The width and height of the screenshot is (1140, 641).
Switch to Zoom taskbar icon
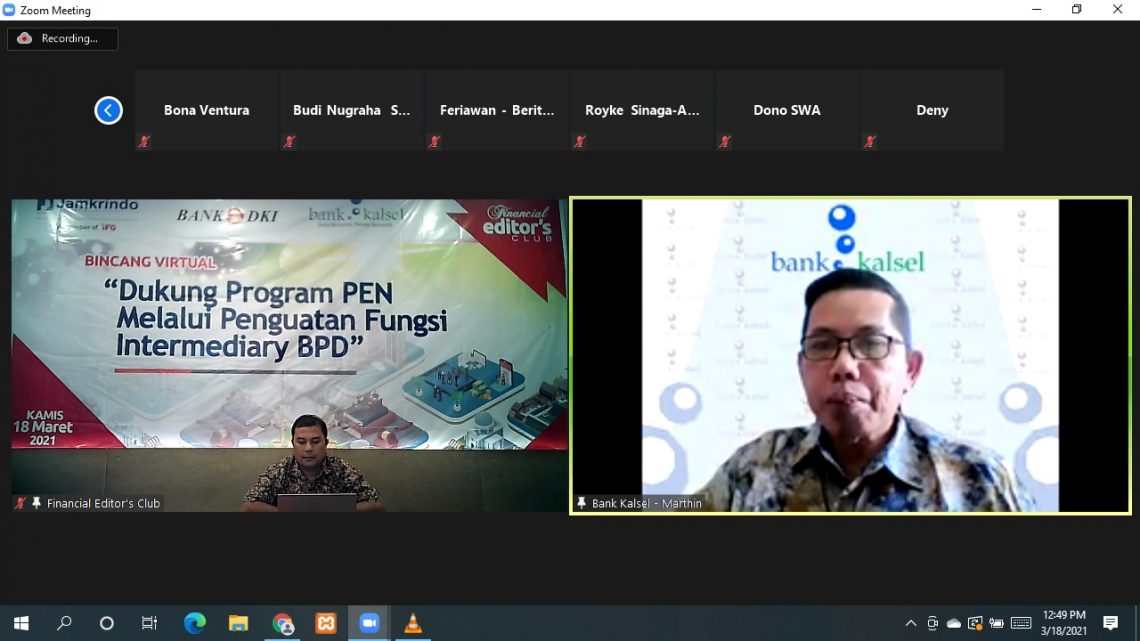pos(369,623)
